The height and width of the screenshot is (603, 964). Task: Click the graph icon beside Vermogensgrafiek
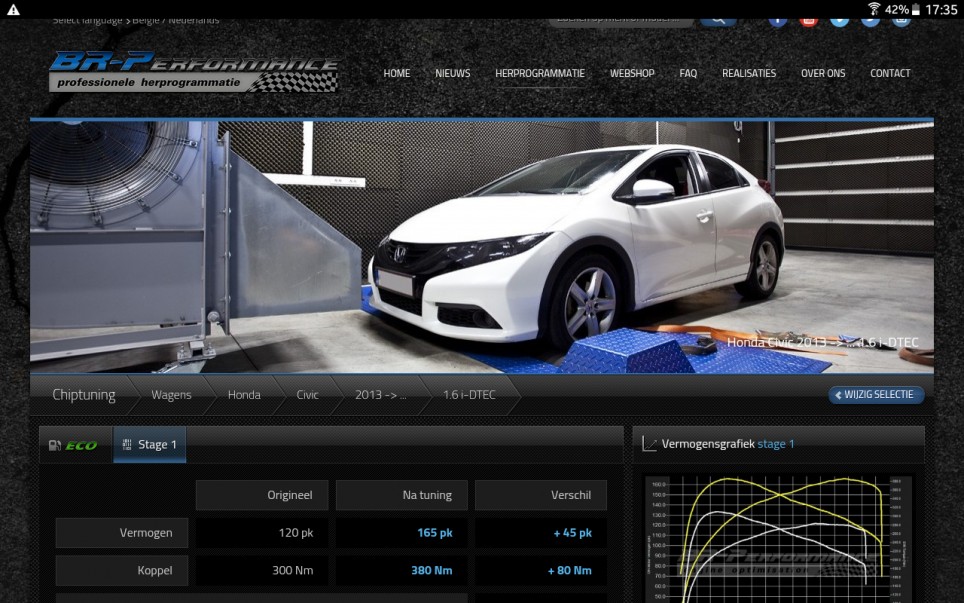649,443
